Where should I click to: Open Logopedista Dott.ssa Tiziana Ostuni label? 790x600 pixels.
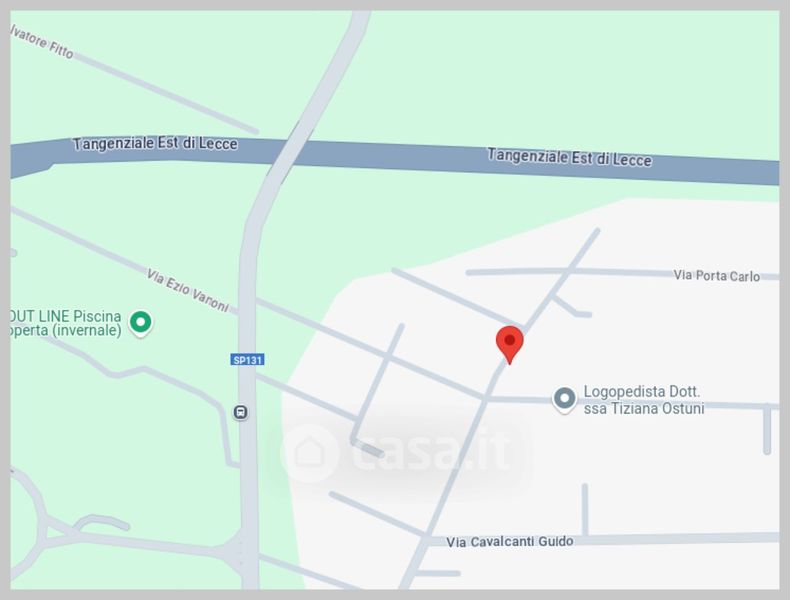pyautogui.click(x=643, y=400)
